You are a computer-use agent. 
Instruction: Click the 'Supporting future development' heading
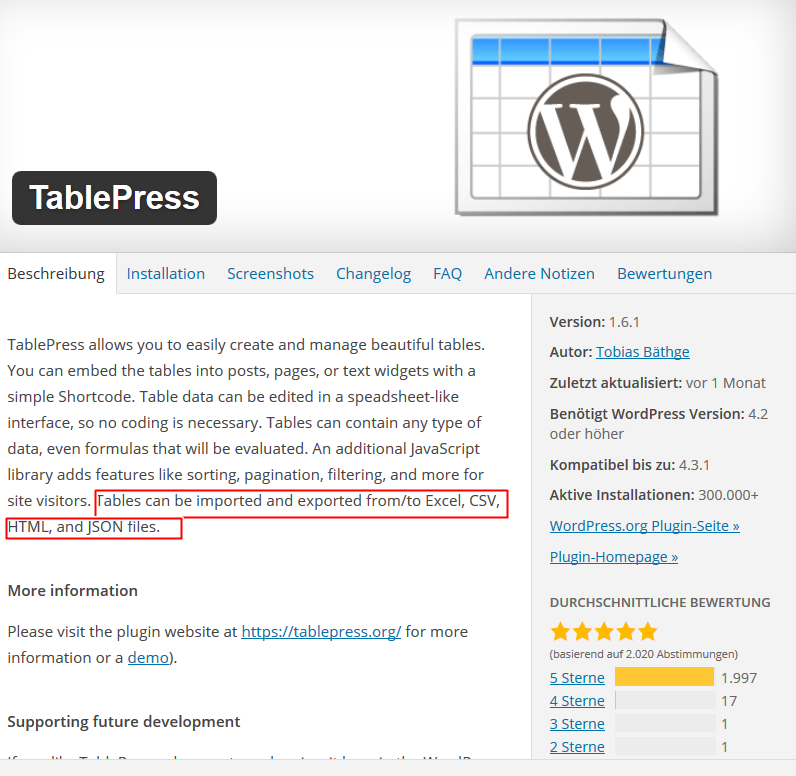point(124,721)
